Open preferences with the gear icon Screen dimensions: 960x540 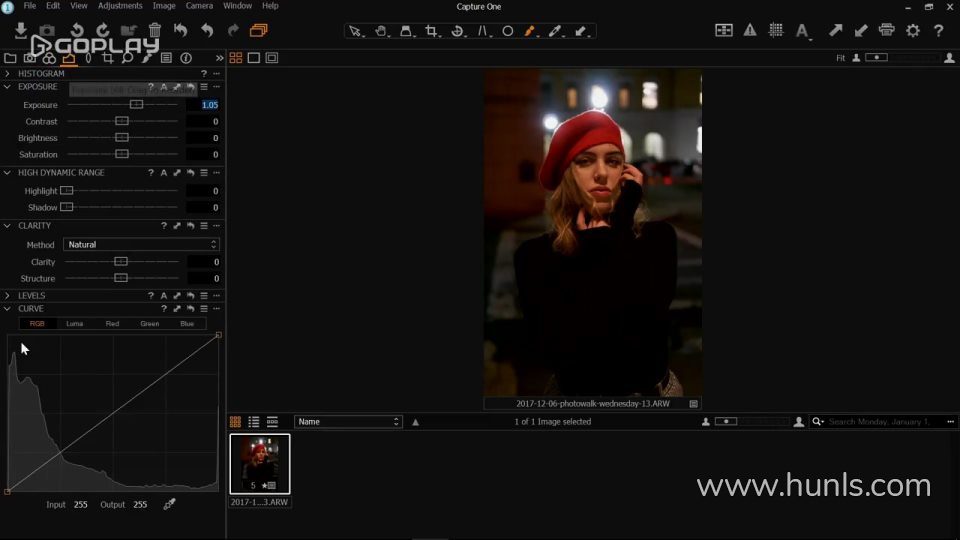pos(913,31)
